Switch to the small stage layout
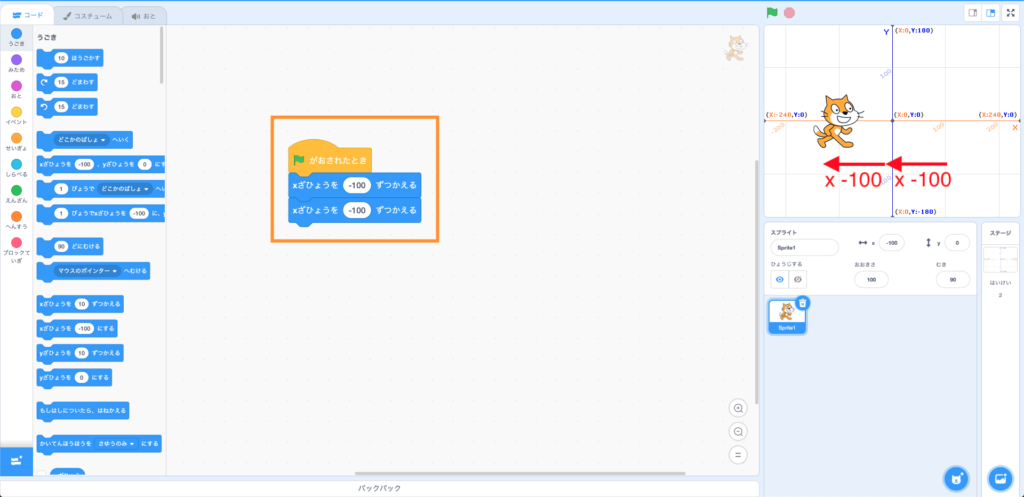 click(x=972, y=13)
